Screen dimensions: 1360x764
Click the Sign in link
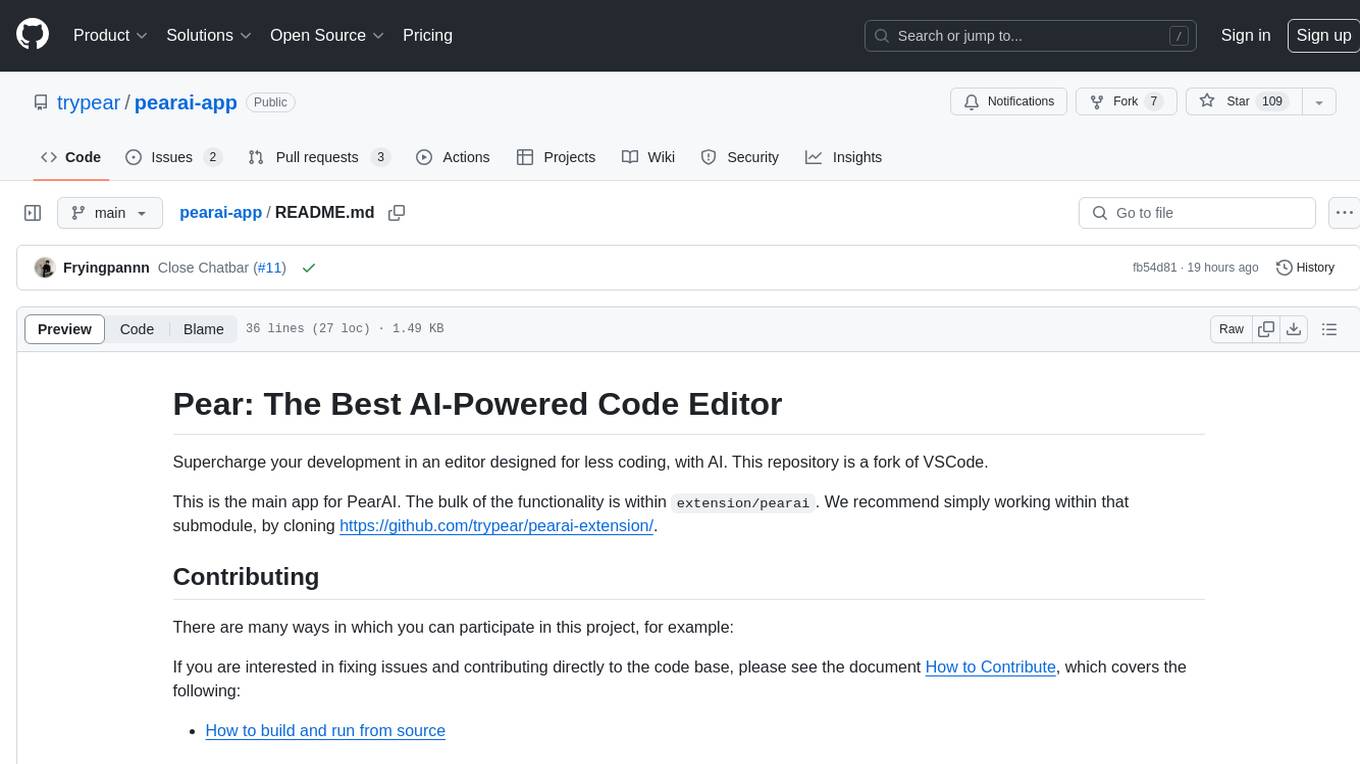[x=1245, y=35]
